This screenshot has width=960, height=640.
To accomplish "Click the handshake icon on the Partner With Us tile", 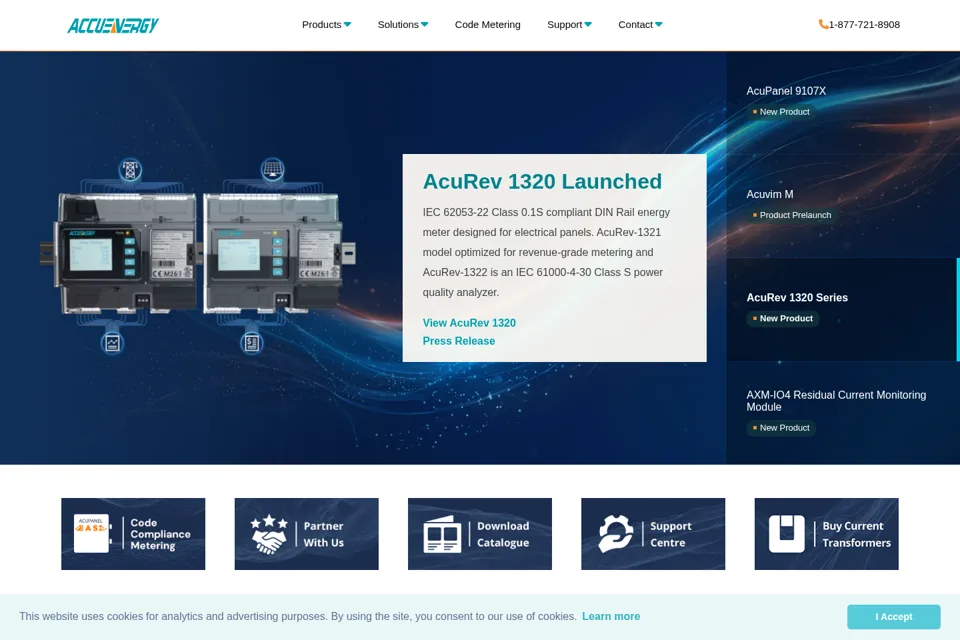I will click(x=269, y=534).
